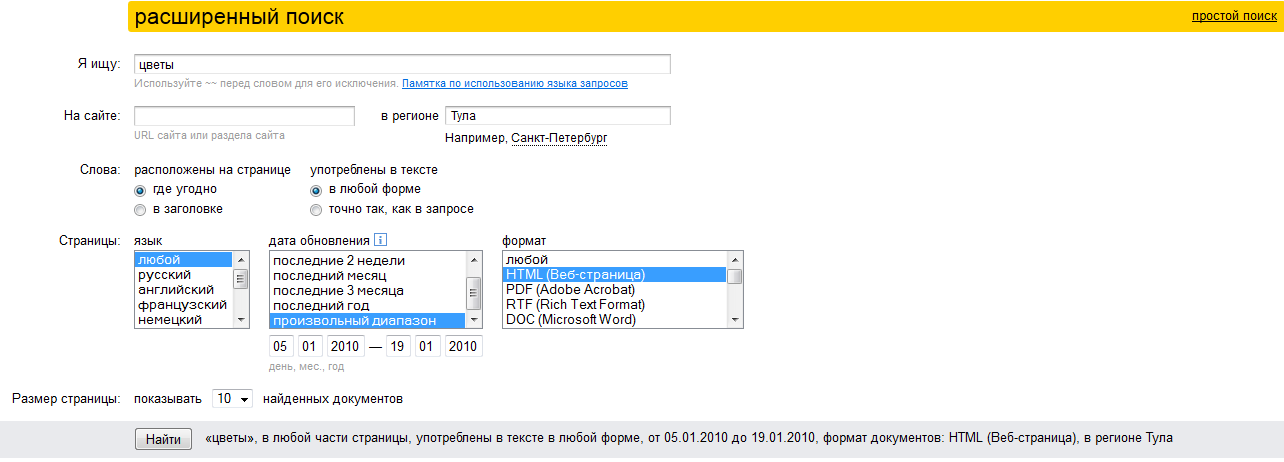Image resolution: width=1284 pixels, height=462 pixels.
Task: Click language list scrollbar up arrow
Action: [241, 259]
